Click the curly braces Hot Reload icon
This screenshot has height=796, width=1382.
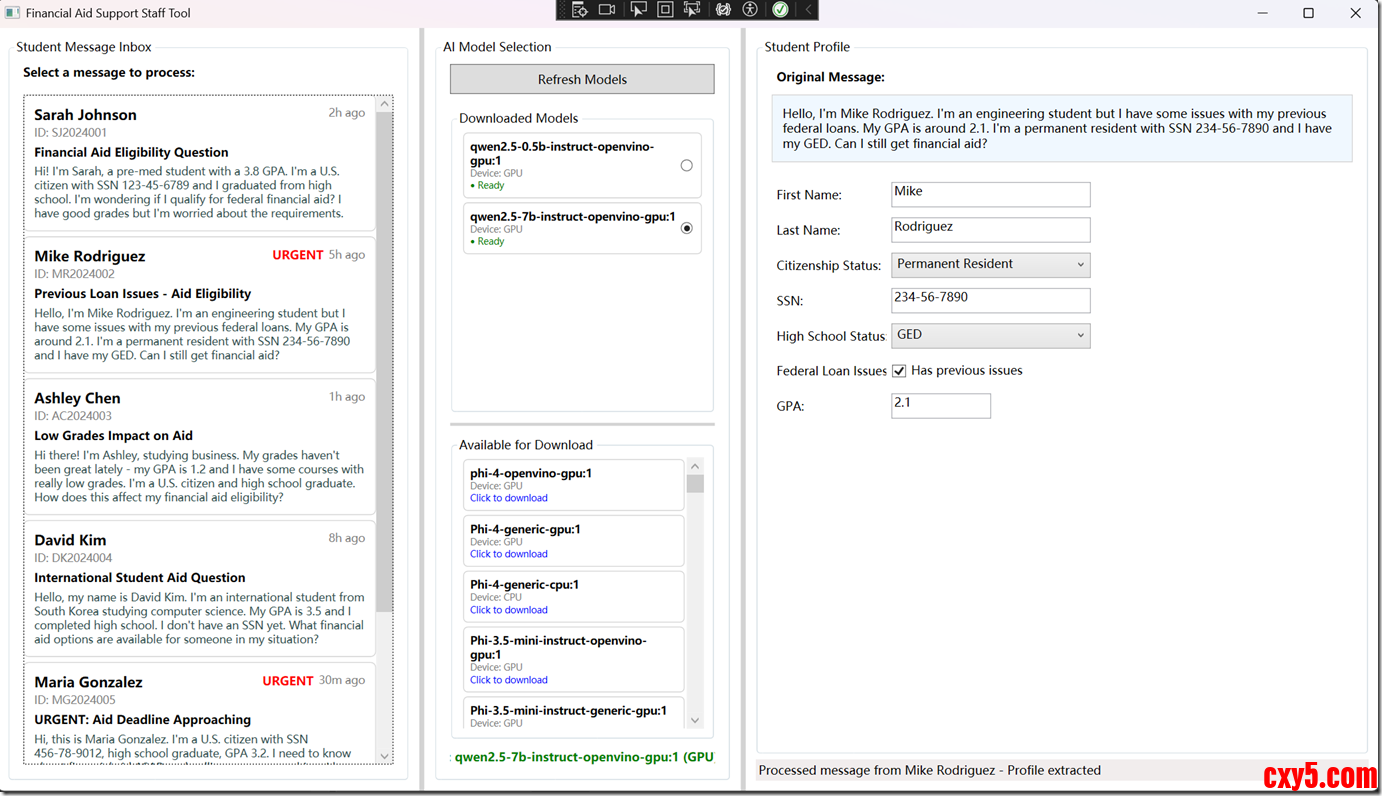(x=723, y=10)
